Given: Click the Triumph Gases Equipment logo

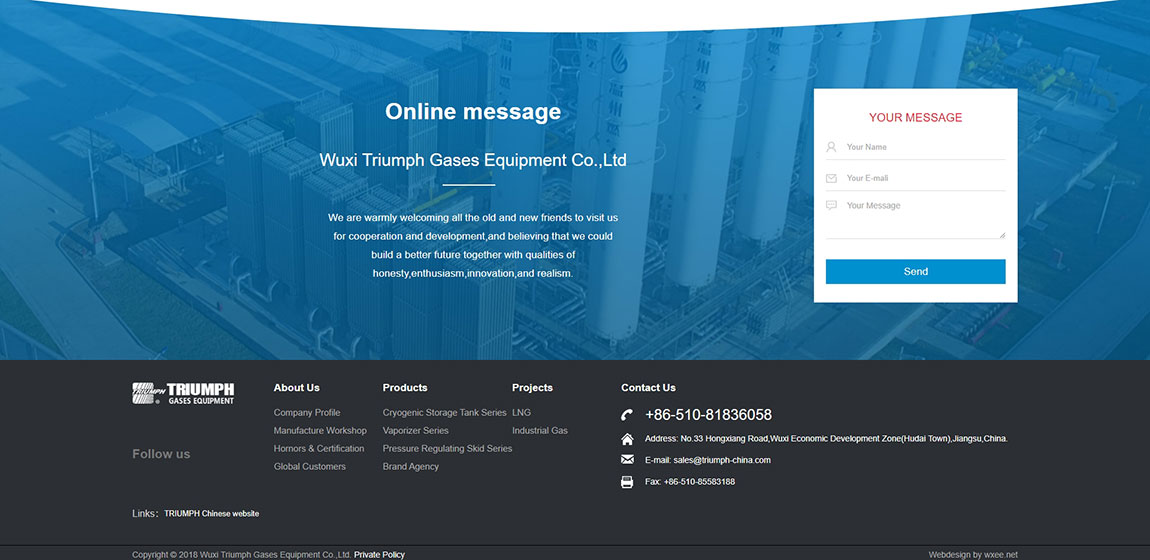Looking at the screenshot, I should [x=183, y=393].
